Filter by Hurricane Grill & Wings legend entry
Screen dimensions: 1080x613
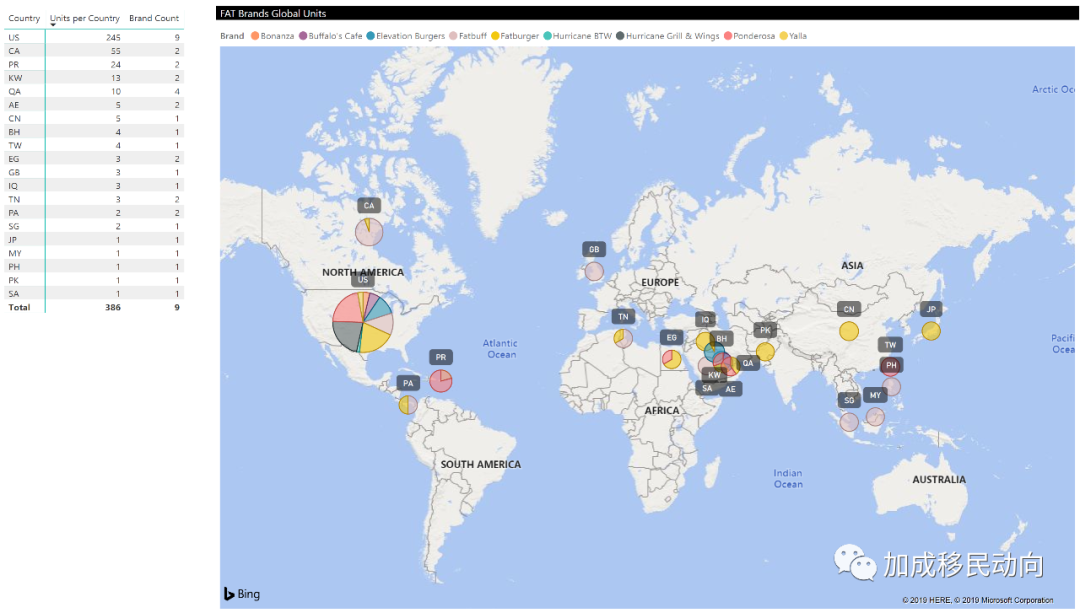667,36
